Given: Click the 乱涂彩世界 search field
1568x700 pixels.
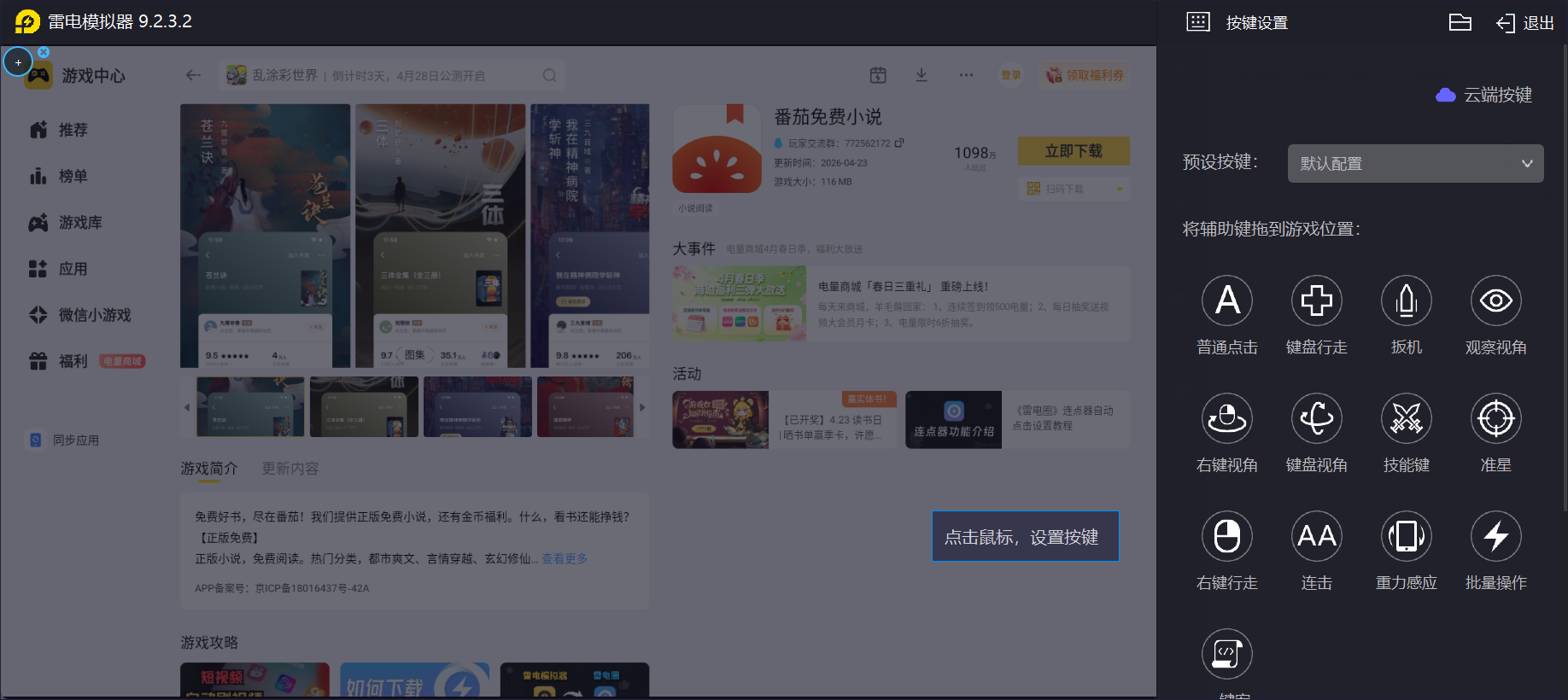Looking at the screenshot, I should (392, 75).
